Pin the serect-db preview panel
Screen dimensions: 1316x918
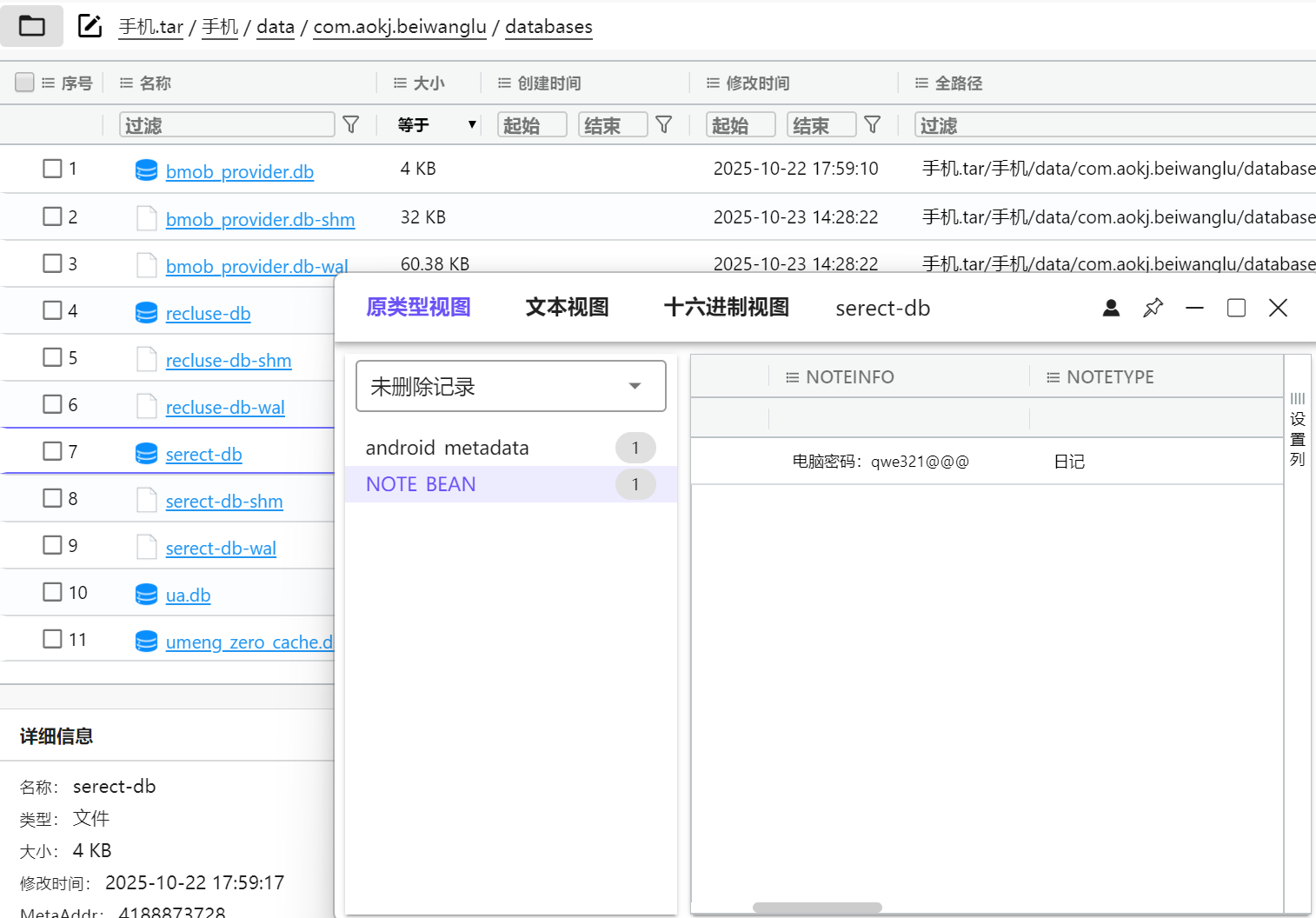click(x=1153, y=308)
